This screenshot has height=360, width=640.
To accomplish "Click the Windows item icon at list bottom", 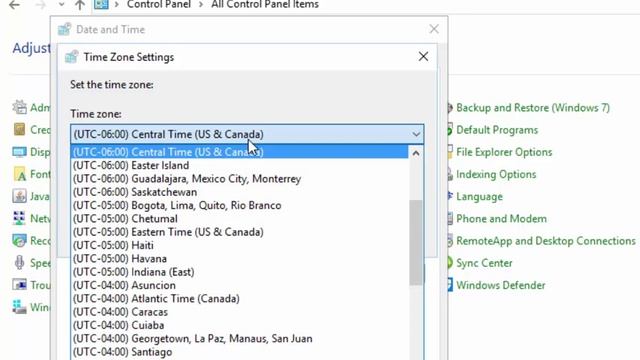I will tap(19, 307).
